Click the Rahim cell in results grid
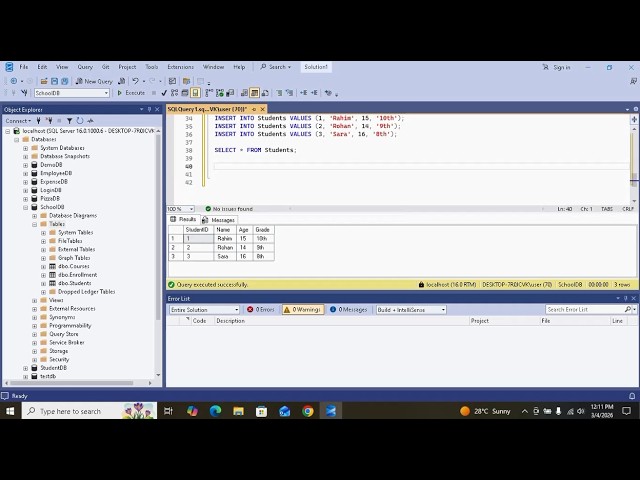 pos(225,238)
